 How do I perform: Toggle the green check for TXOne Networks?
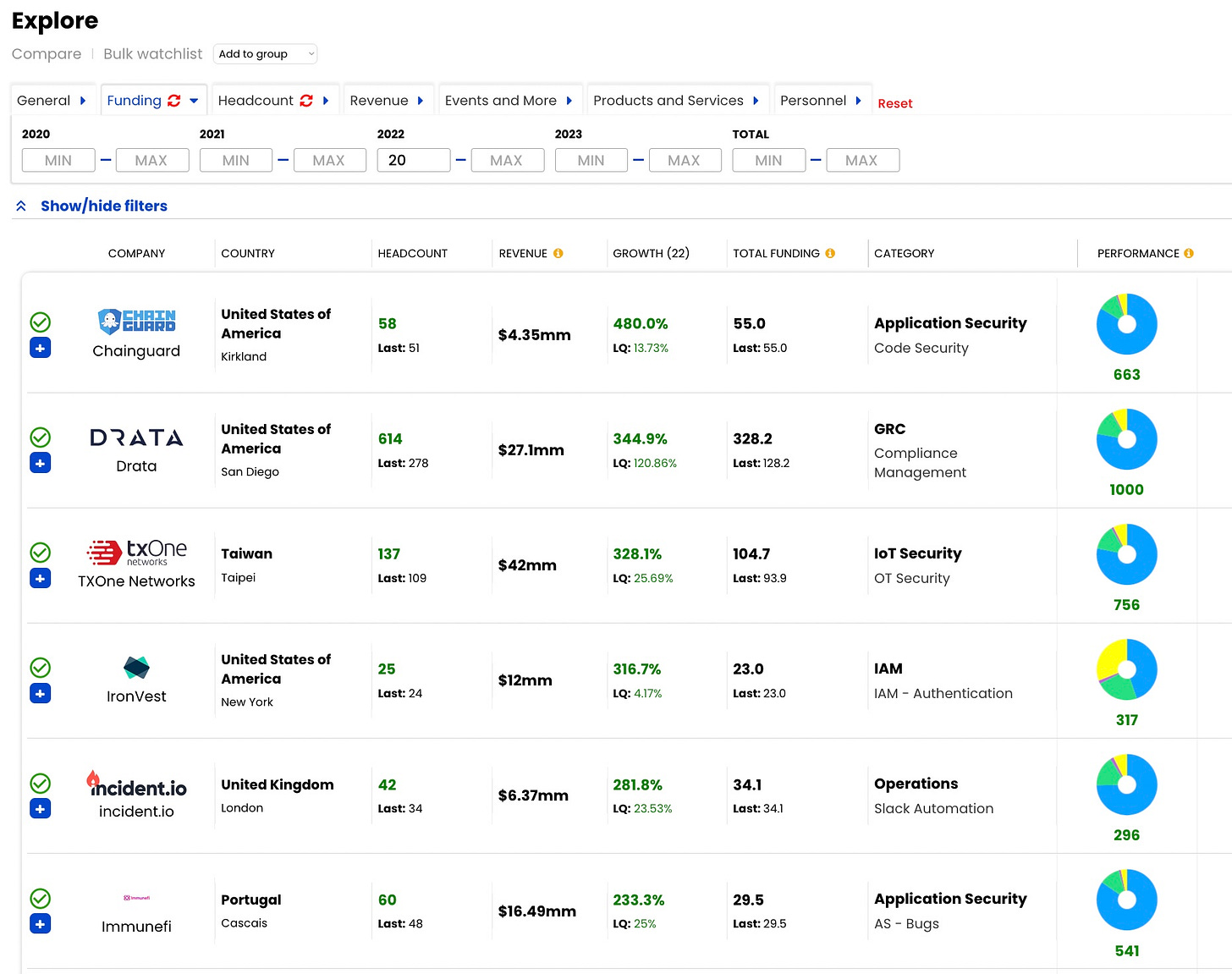tap(41, 552)
